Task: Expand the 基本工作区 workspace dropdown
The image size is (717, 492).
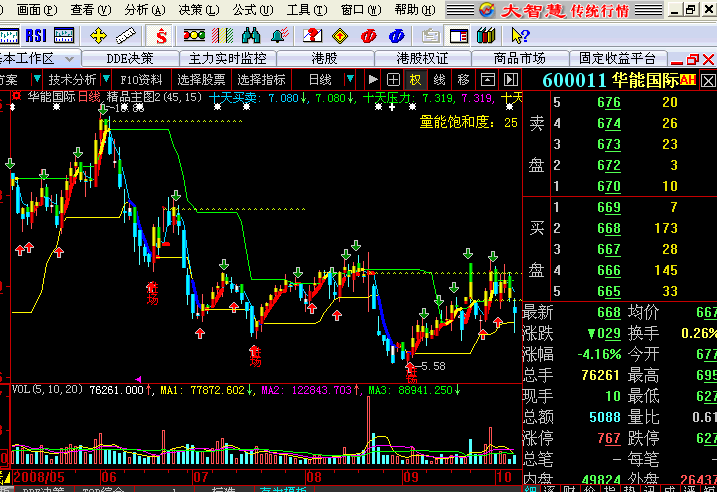Action: pos(69,59)
